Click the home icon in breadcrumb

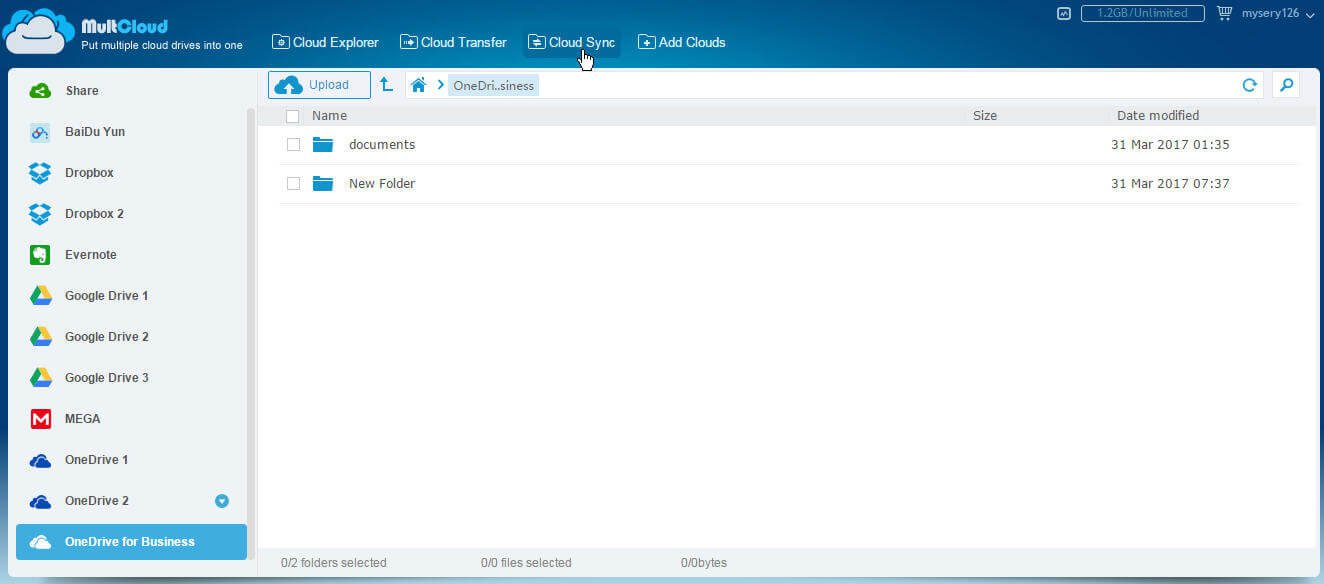click(419, 85)
